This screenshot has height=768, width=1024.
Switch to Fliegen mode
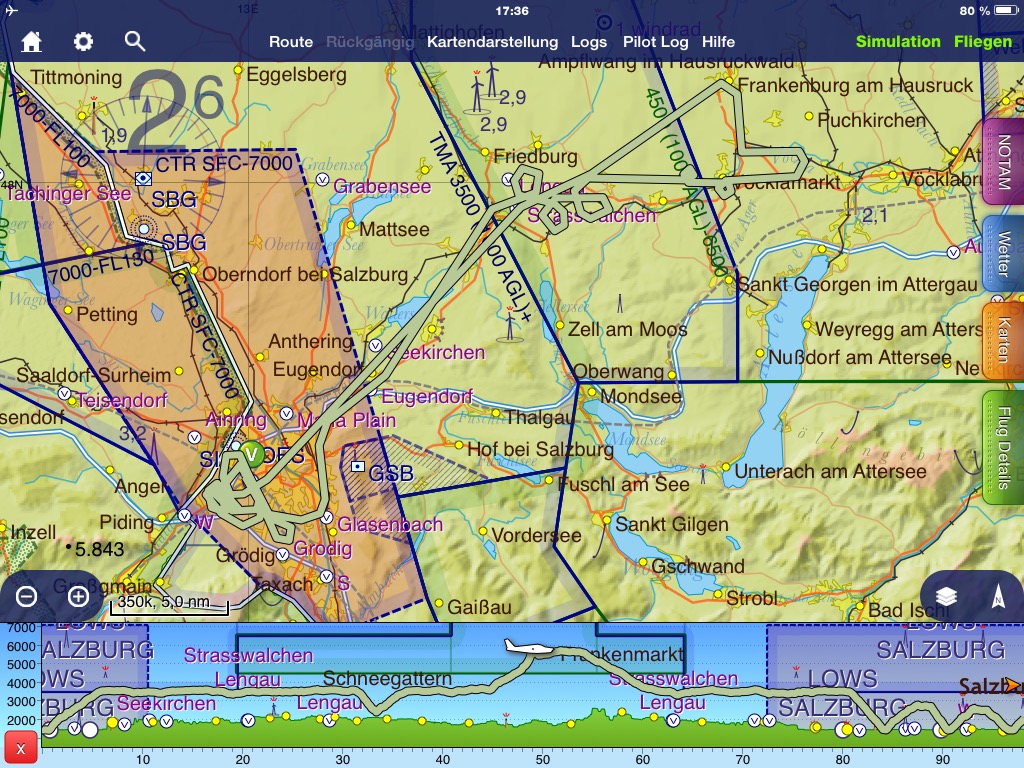coord(982,42)
